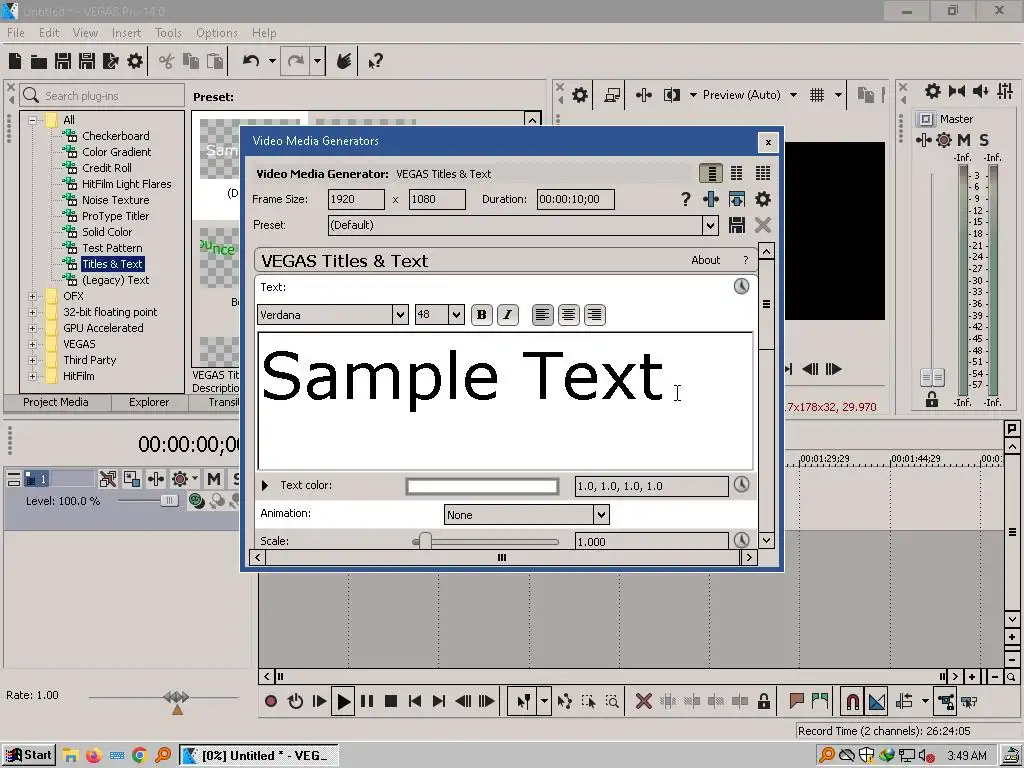The image size is (1024, 768).
Task: Switch to the Explorer tab
Action: click(x=149, y=402)
